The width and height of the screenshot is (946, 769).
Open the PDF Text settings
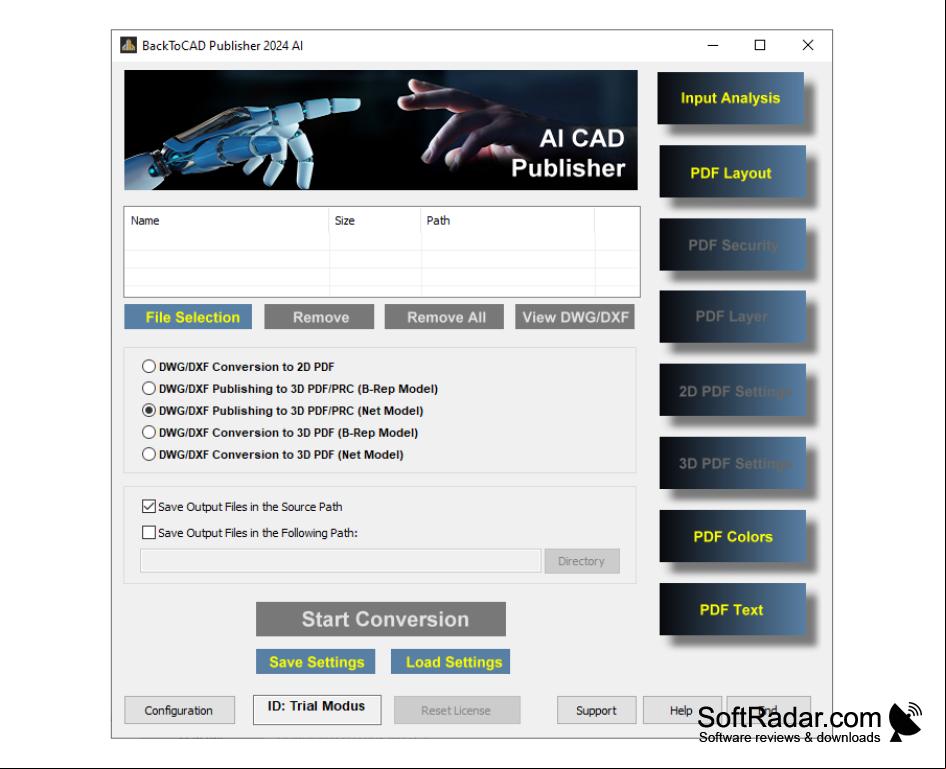732,609
